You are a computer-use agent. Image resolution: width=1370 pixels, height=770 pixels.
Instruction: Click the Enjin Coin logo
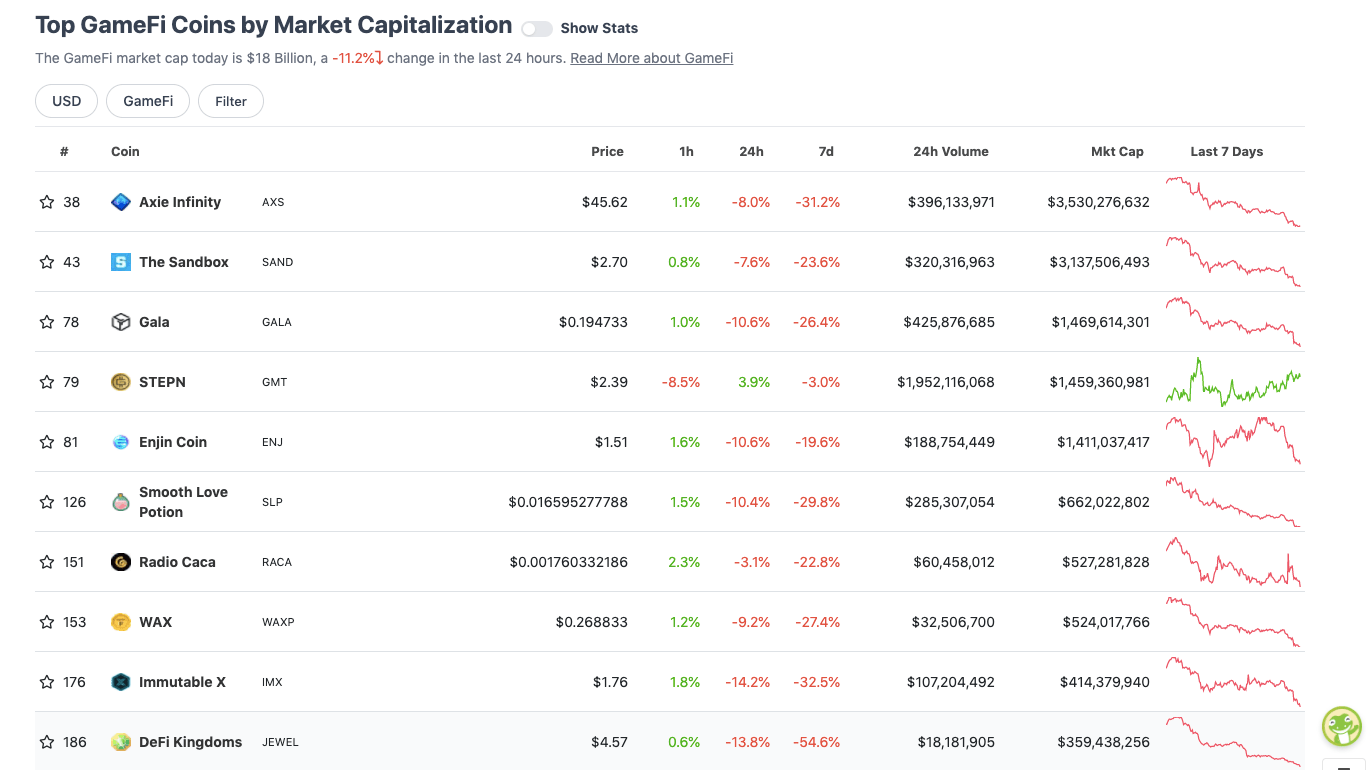tap(121, 442)
